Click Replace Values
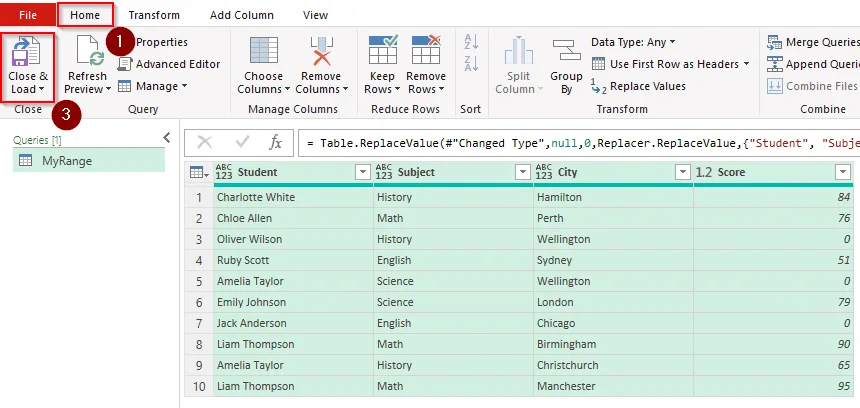 638,86
